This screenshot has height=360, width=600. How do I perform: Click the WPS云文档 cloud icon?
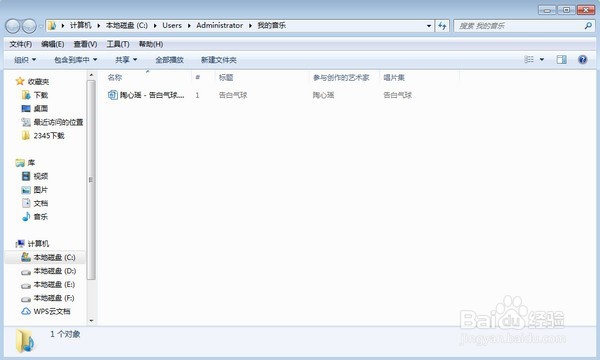point(26,311)
